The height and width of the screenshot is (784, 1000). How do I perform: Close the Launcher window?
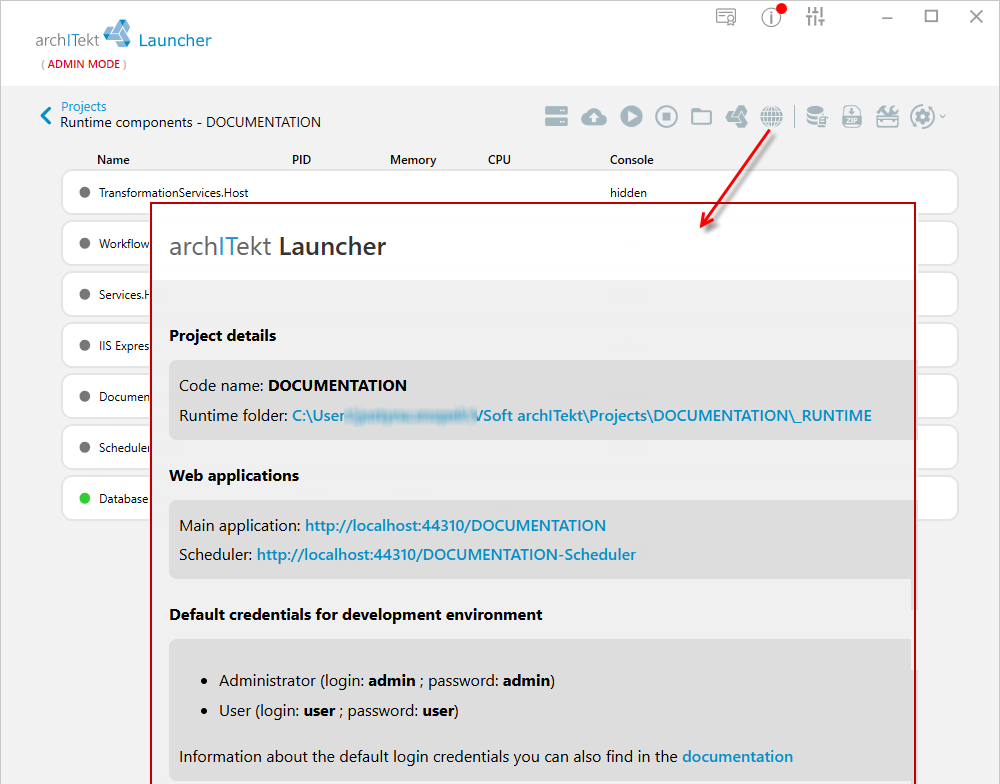pyautogui.click(x=976, y=17)
